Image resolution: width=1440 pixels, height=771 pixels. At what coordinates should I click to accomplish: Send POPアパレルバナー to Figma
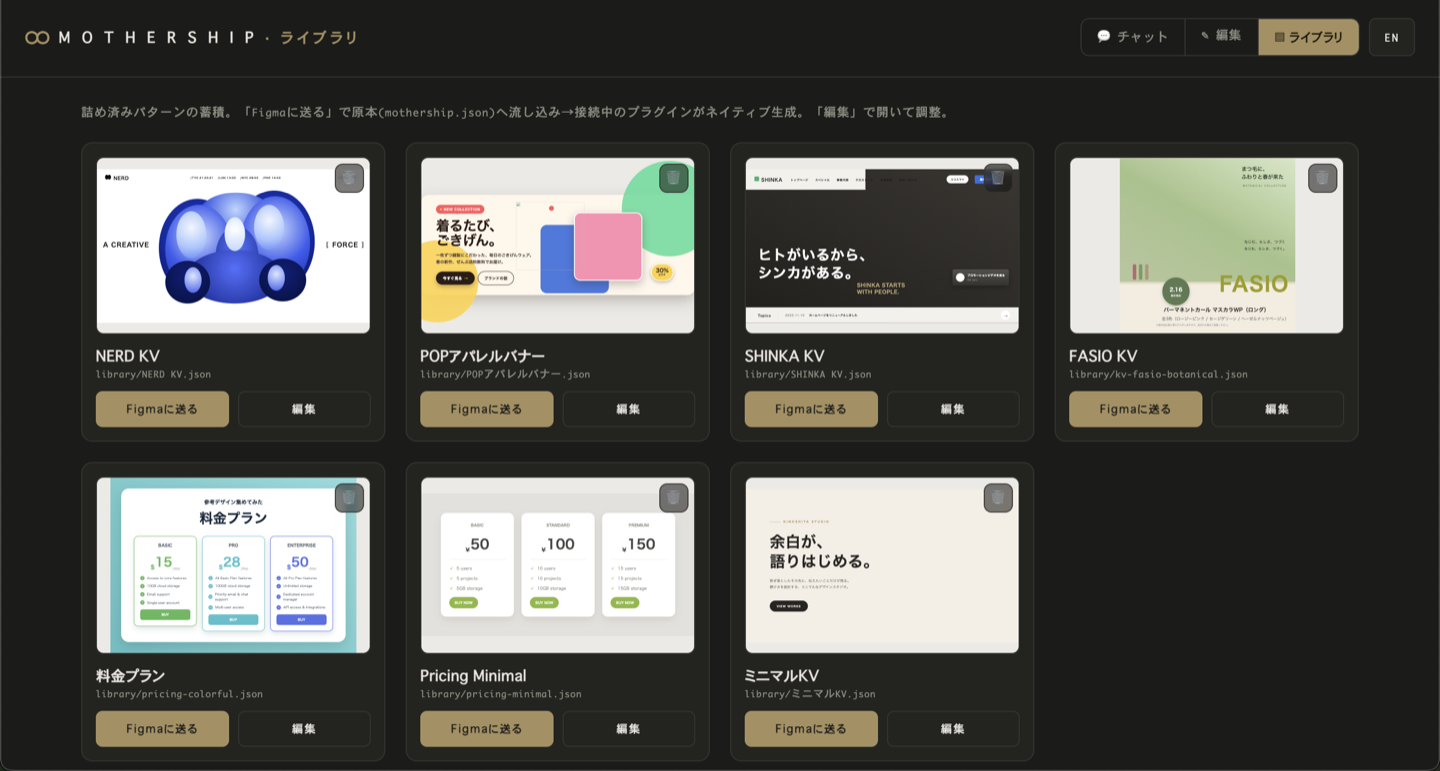pos(487,409)
